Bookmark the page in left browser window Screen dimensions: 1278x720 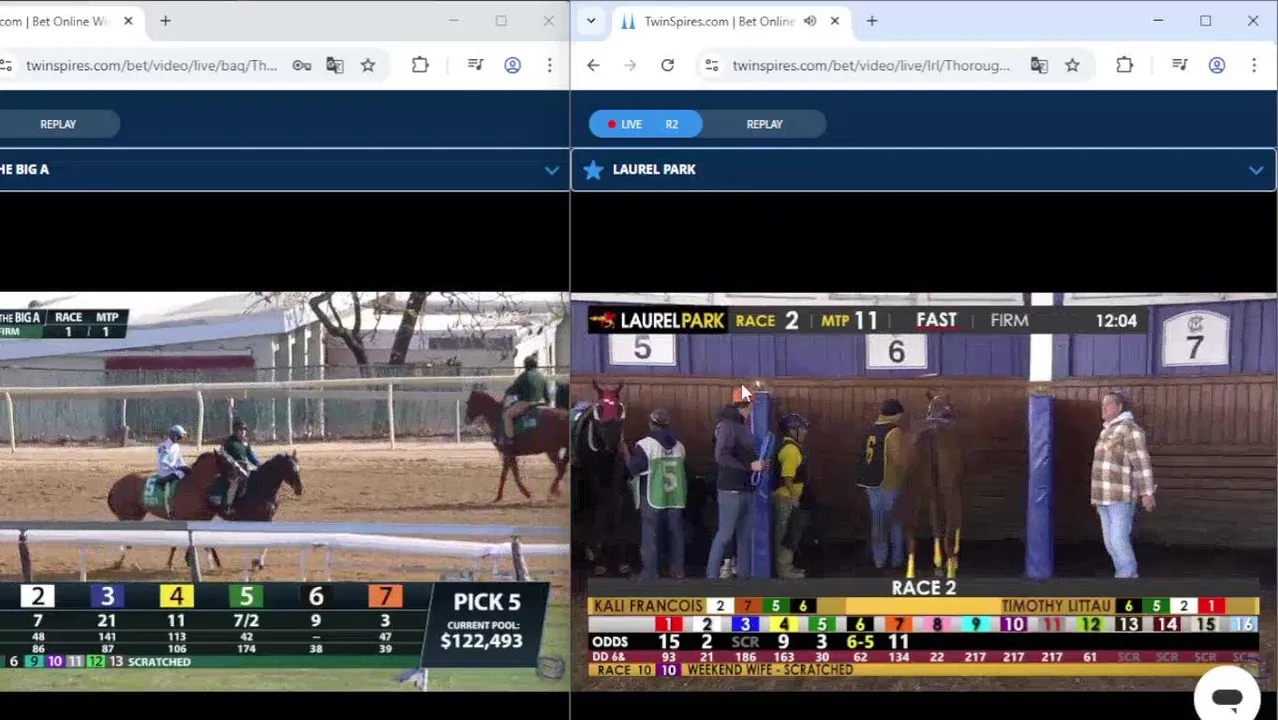click(x=368, y=65)
